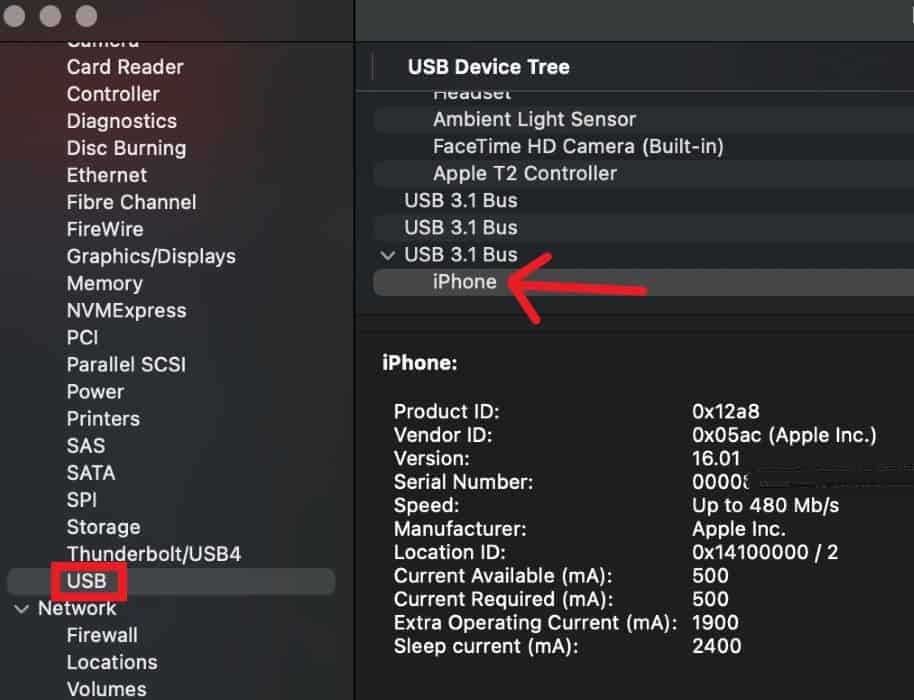Select Power in the sidebar
The image size is (914, 700).
(95, 392)
